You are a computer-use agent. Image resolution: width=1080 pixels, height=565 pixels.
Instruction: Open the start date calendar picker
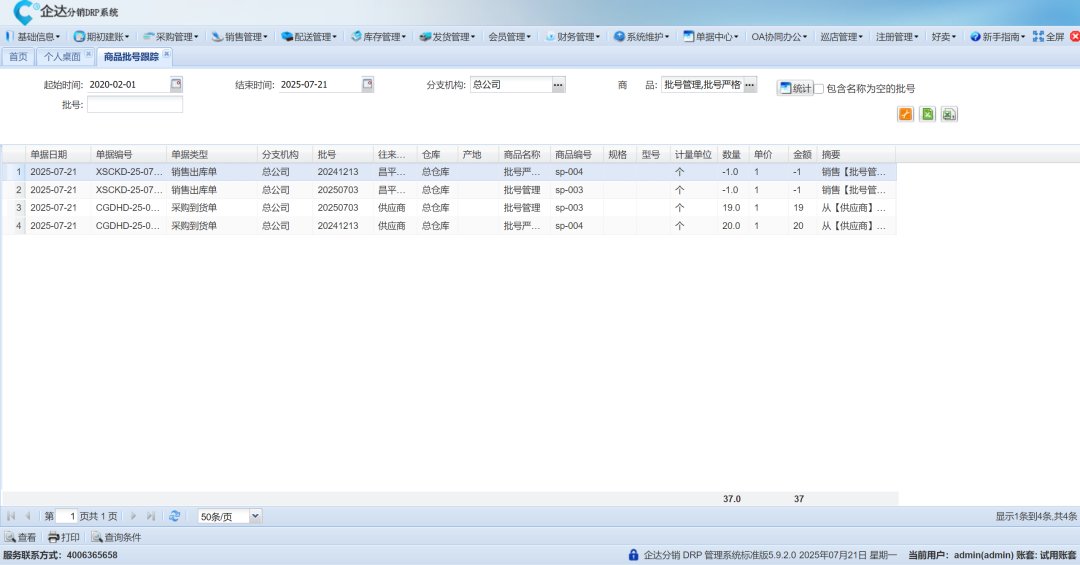176,85
